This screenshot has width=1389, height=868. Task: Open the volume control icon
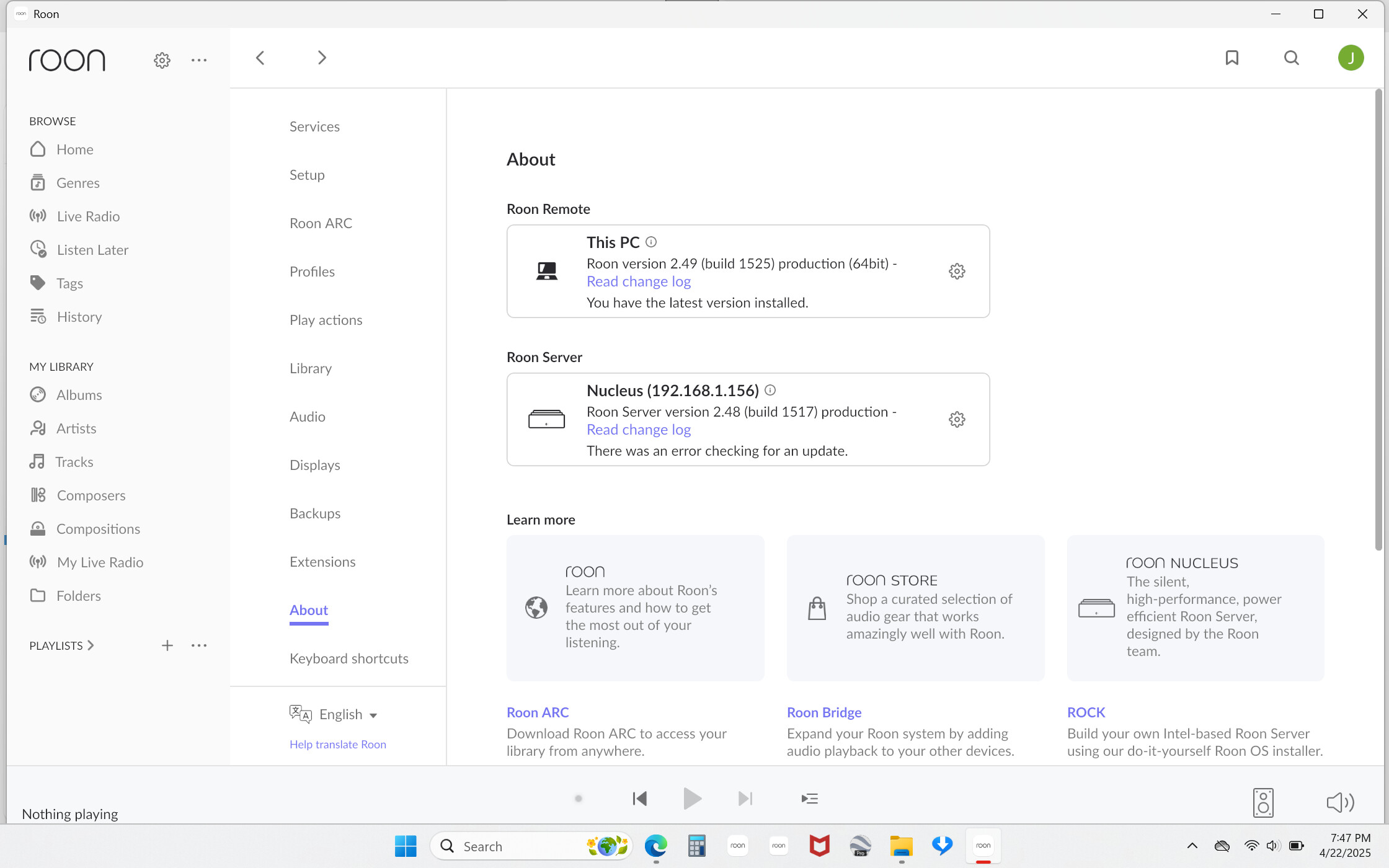1340,802
